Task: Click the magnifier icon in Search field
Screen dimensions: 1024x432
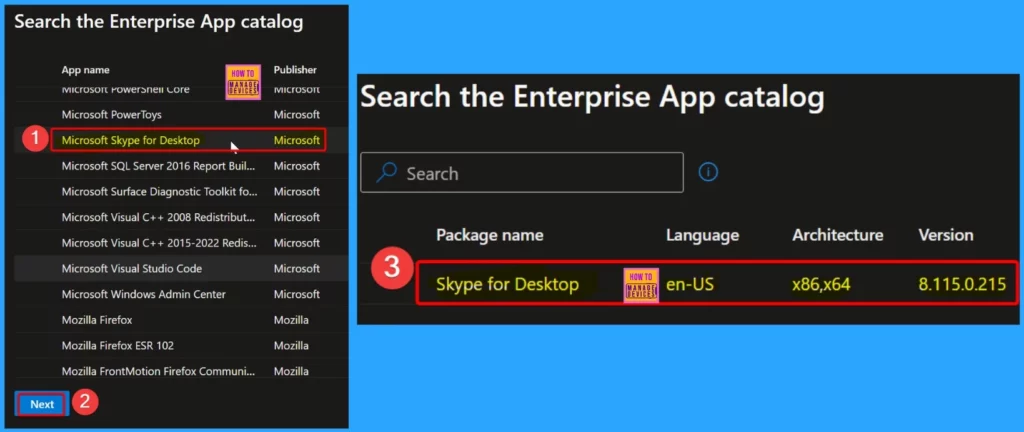Action: pyautogui.click(x=387, y=173)
